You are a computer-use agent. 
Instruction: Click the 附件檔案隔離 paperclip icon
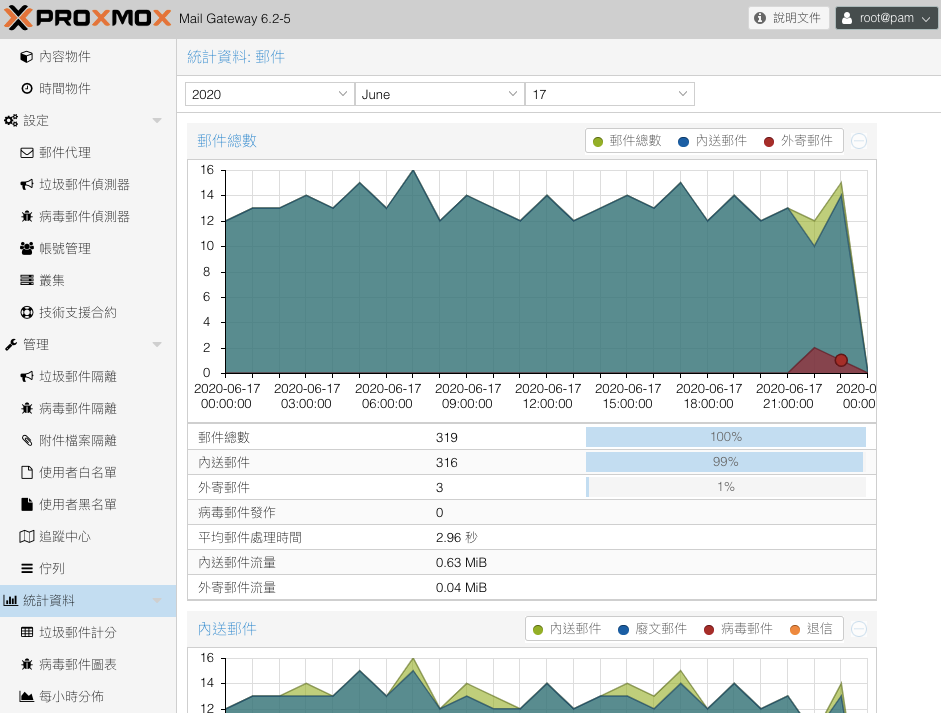click(x=26, y=441)
